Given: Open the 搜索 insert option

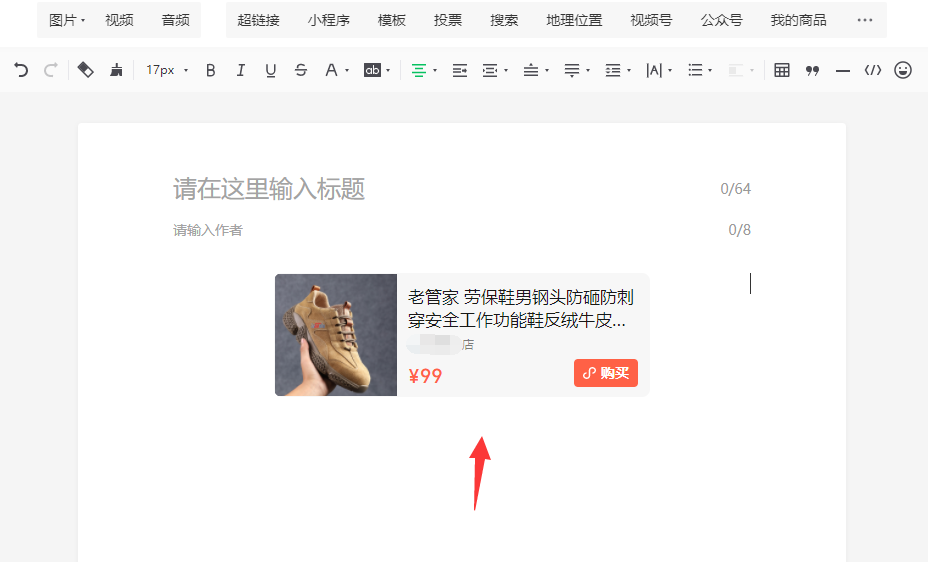Looking at the screenshot, I should [504, 20].
